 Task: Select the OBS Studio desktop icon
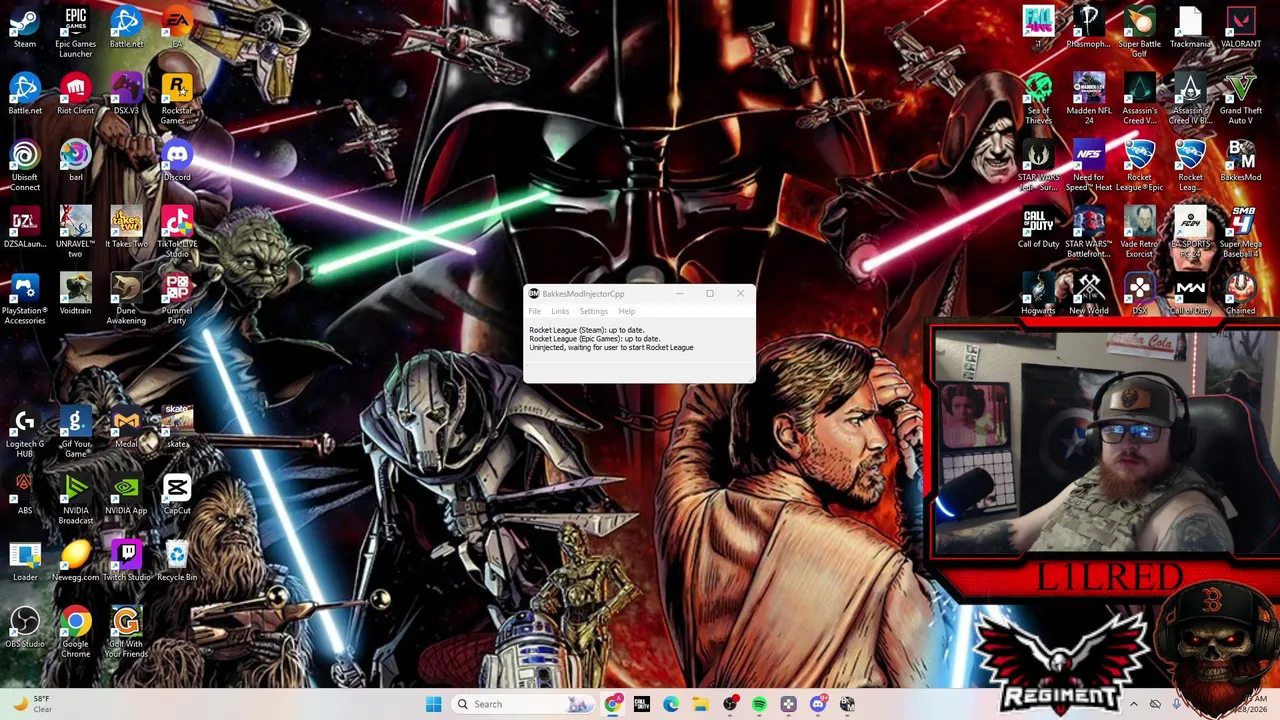(x=25, y=628)
